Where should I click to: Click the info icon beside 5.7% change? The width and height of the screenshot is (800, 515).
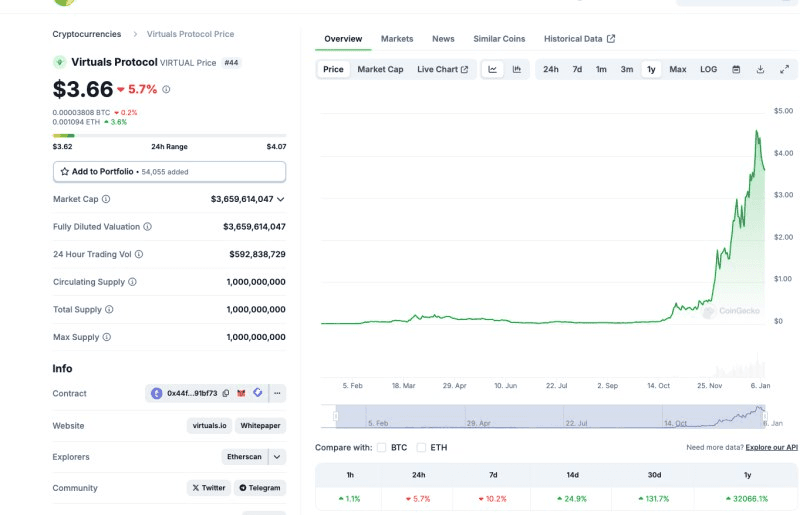(166, 89)
